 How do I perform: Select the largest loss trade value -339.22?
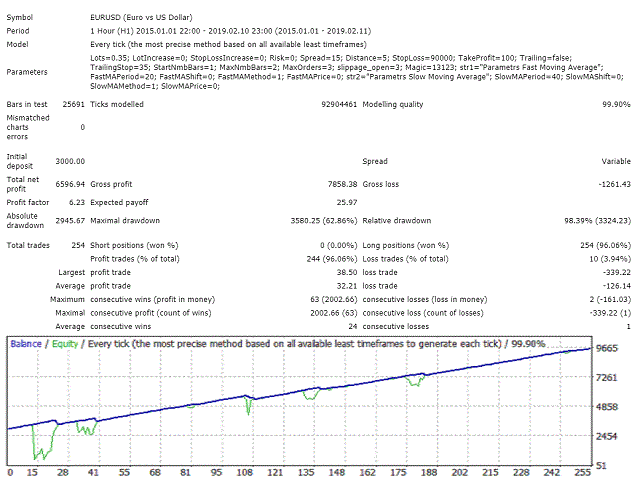point(617,272)
